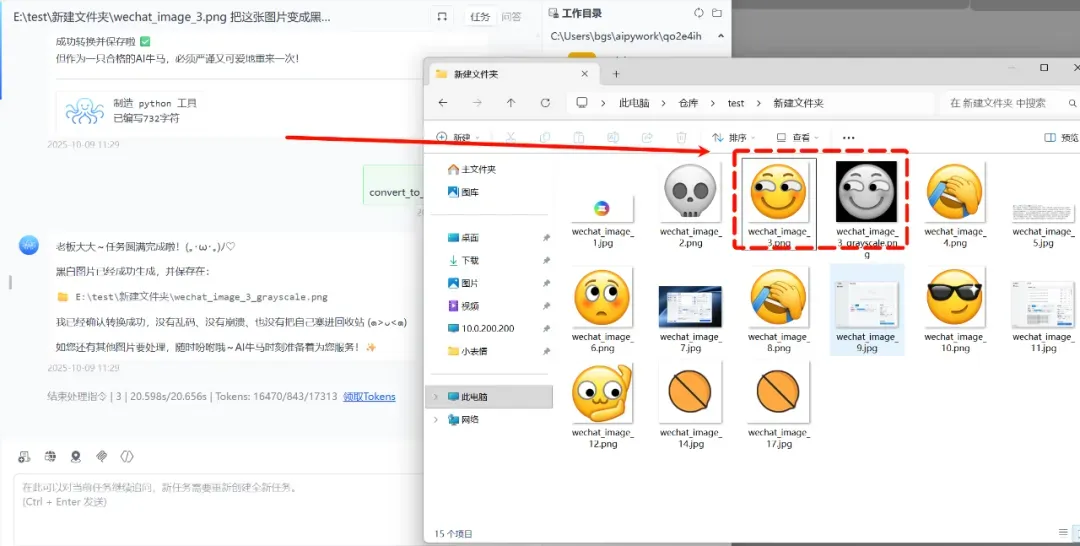Click the wechat_image_3_grayscale.png path in the chat
1080x546 pixels.
tap(201, 297)
